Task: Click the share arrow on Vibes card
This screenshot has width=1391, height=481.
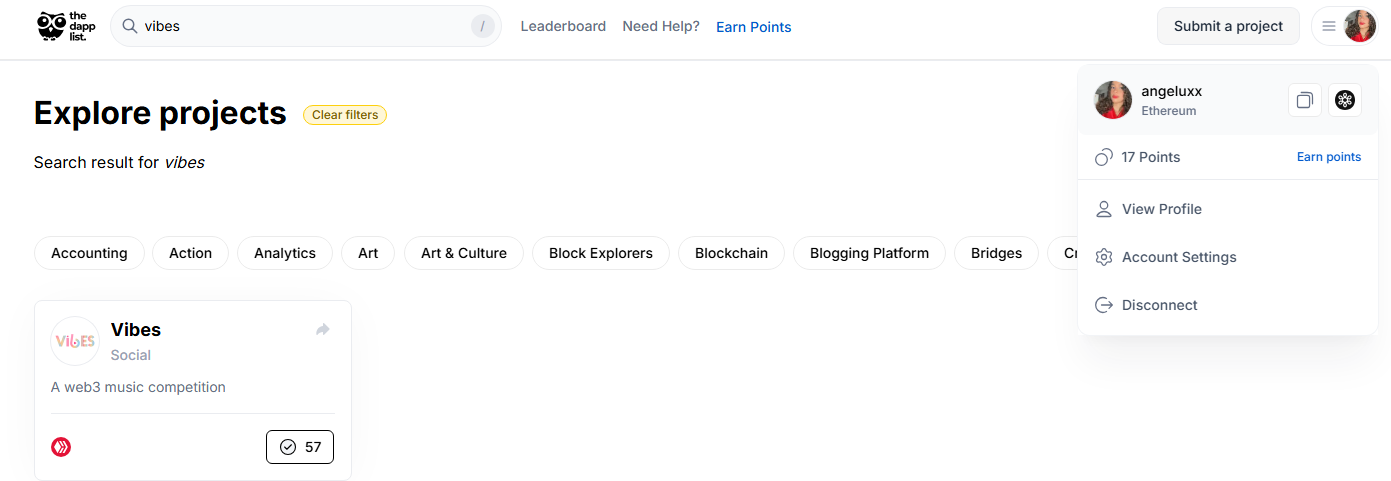Action: point(323,329)
